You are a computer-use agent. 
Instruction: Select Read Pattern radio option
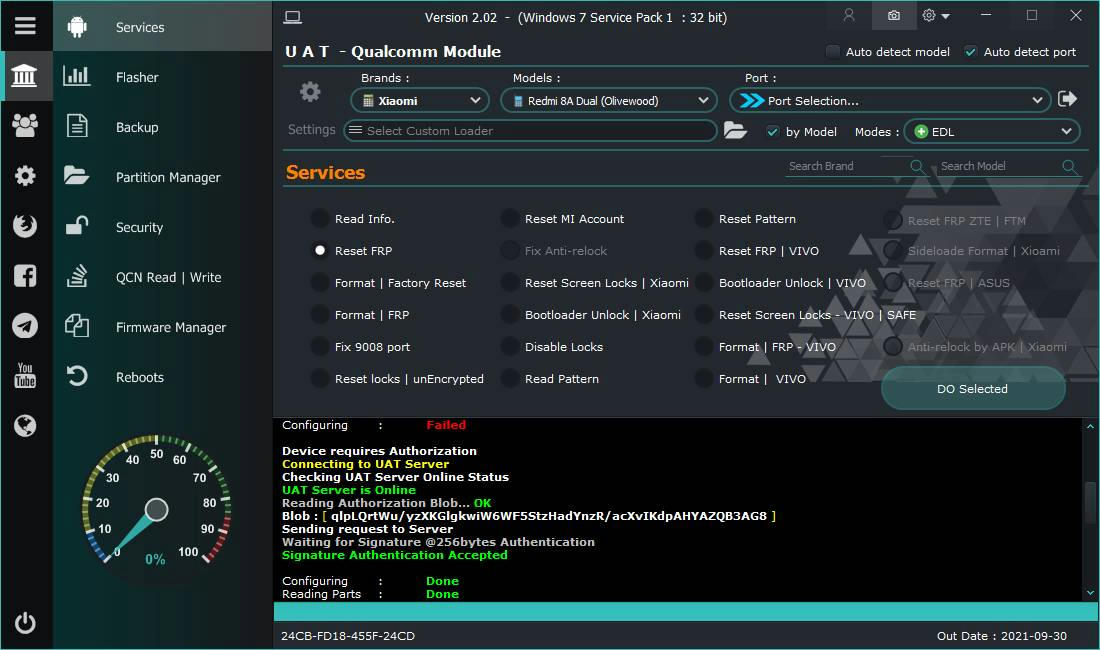[510, 379]
